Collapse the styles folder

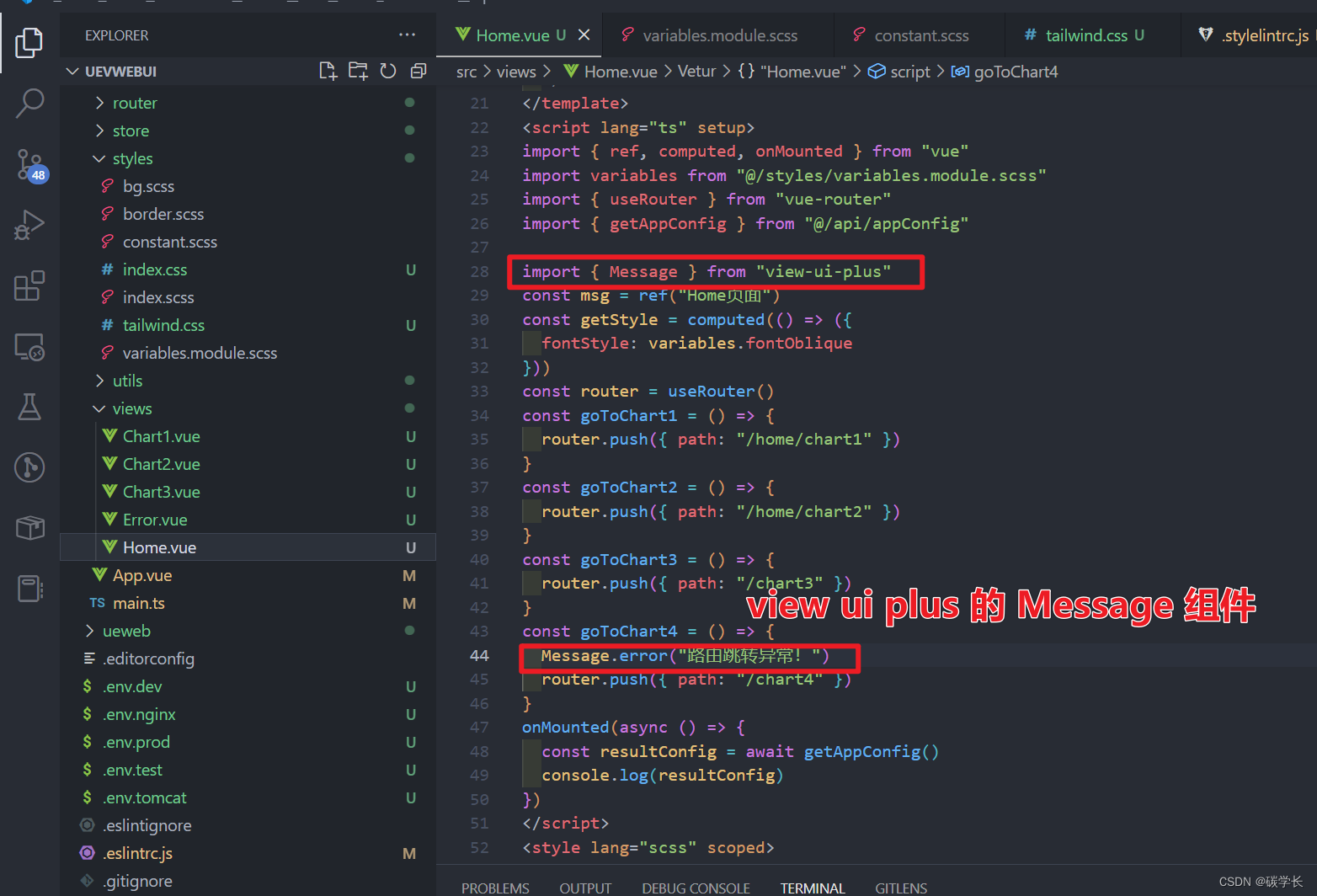pos(132,158)
